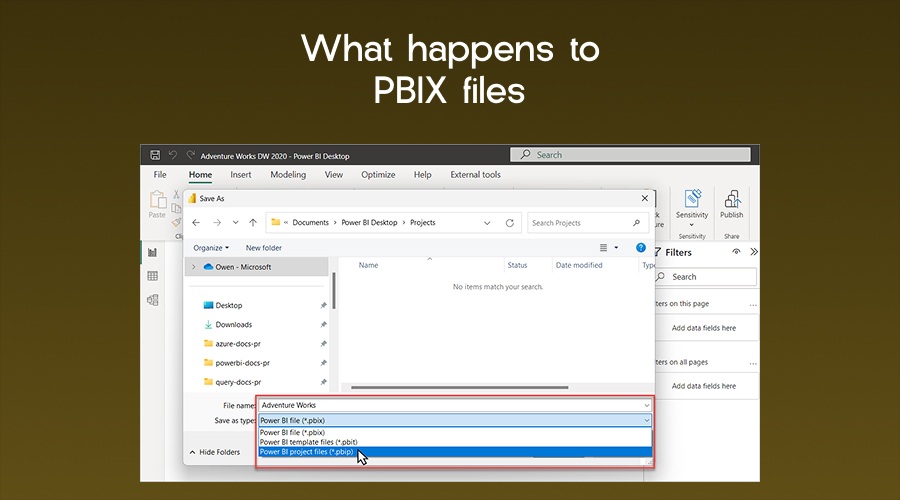Click the Publish icon in ribbon
900x500 pixels.
(x=732, y=199)
